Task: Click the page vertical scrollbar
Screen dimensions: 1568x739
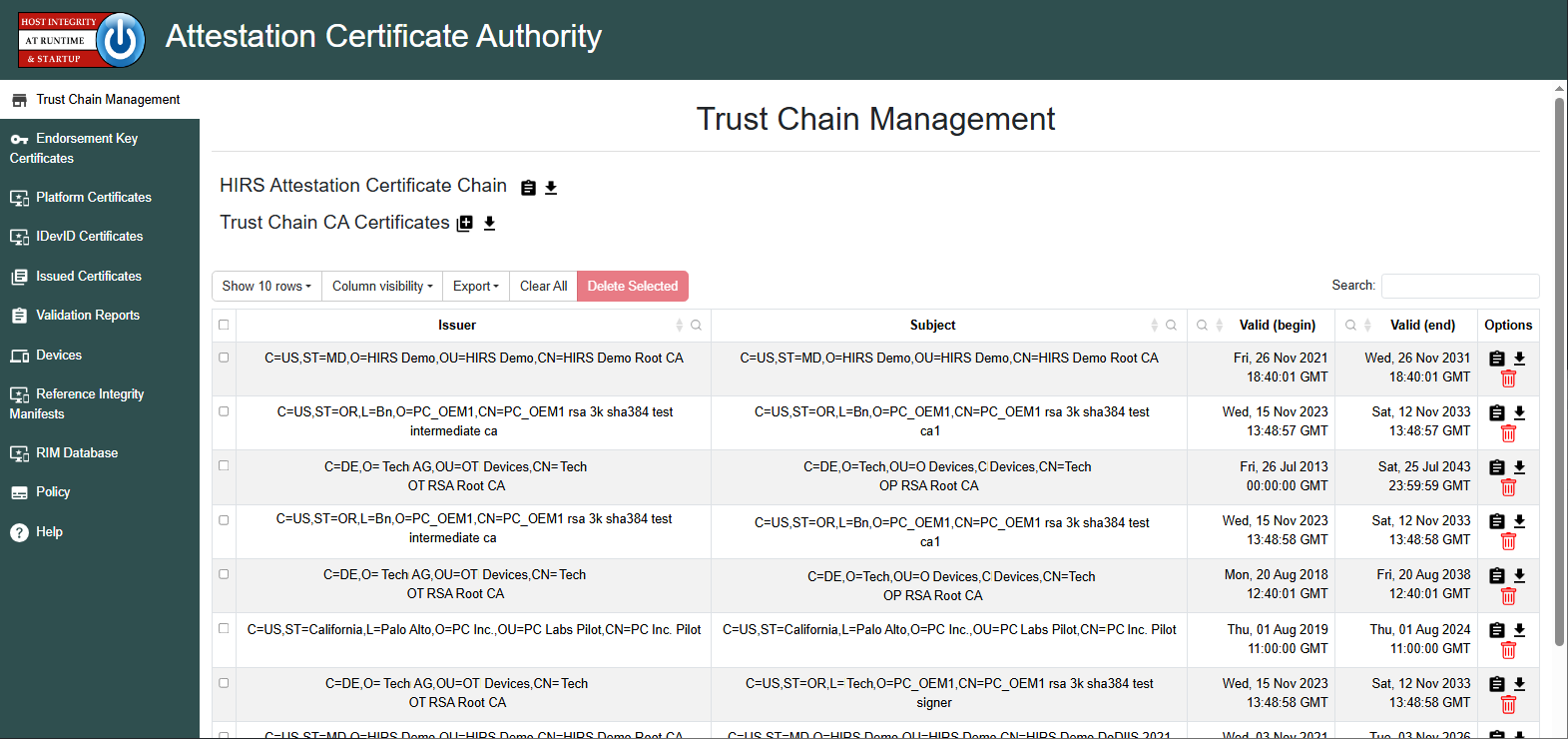Action: (1559, 369)
